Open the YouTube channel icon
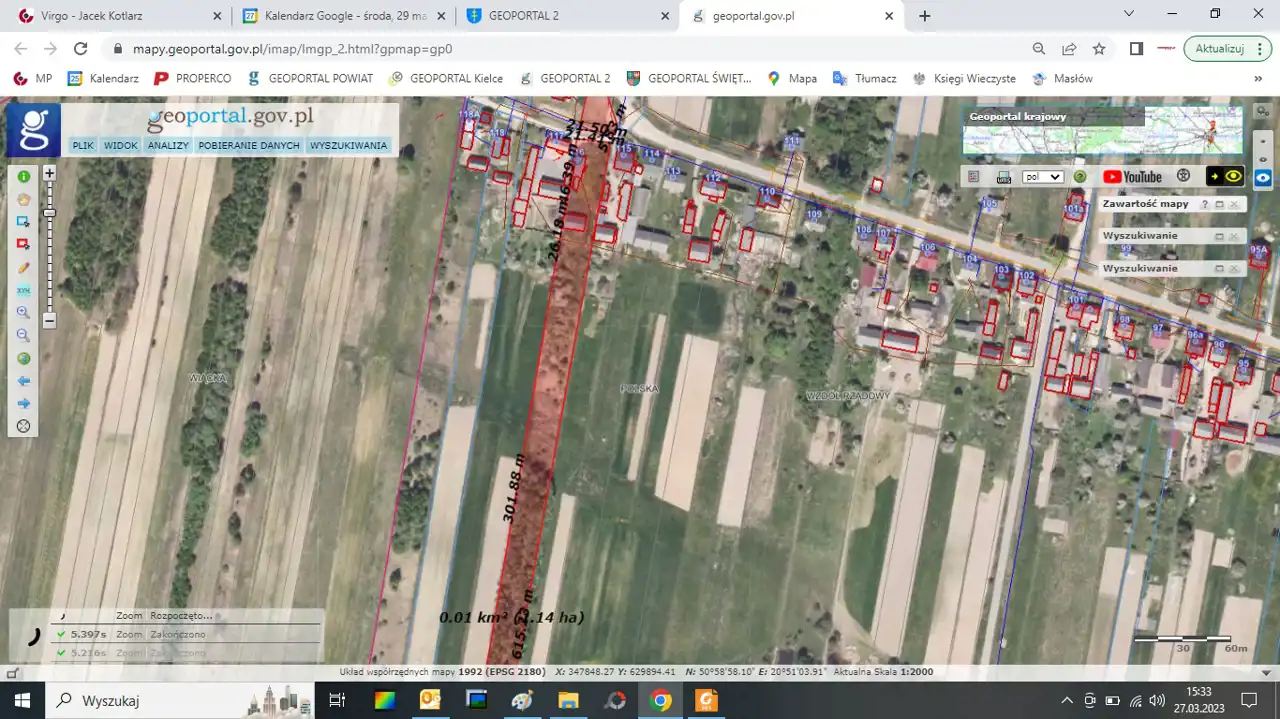The height and width of the screenshot is (719, 1280). [x=1132, y=177]
